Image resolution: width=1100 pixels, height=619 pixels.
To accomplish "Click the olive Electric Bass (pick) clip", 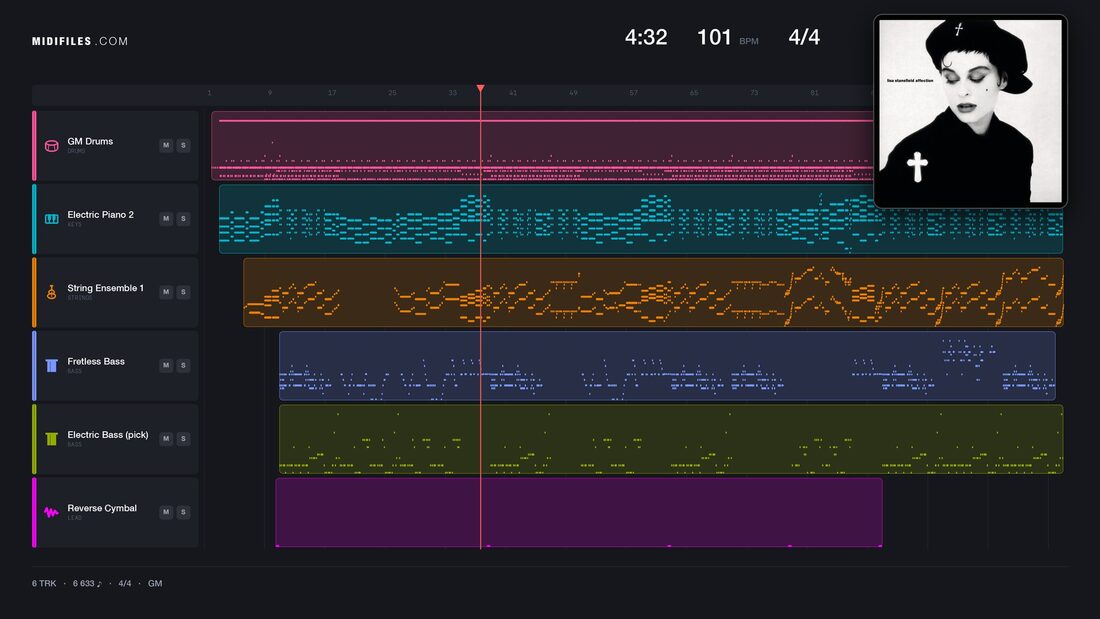I will click(x=671, y=439).
